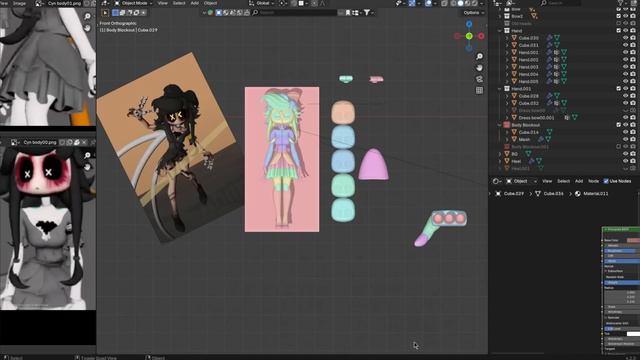Switch to rendered viewport shading
The height and width of the screenshot is (360, 640).
(x=474, y=3)
